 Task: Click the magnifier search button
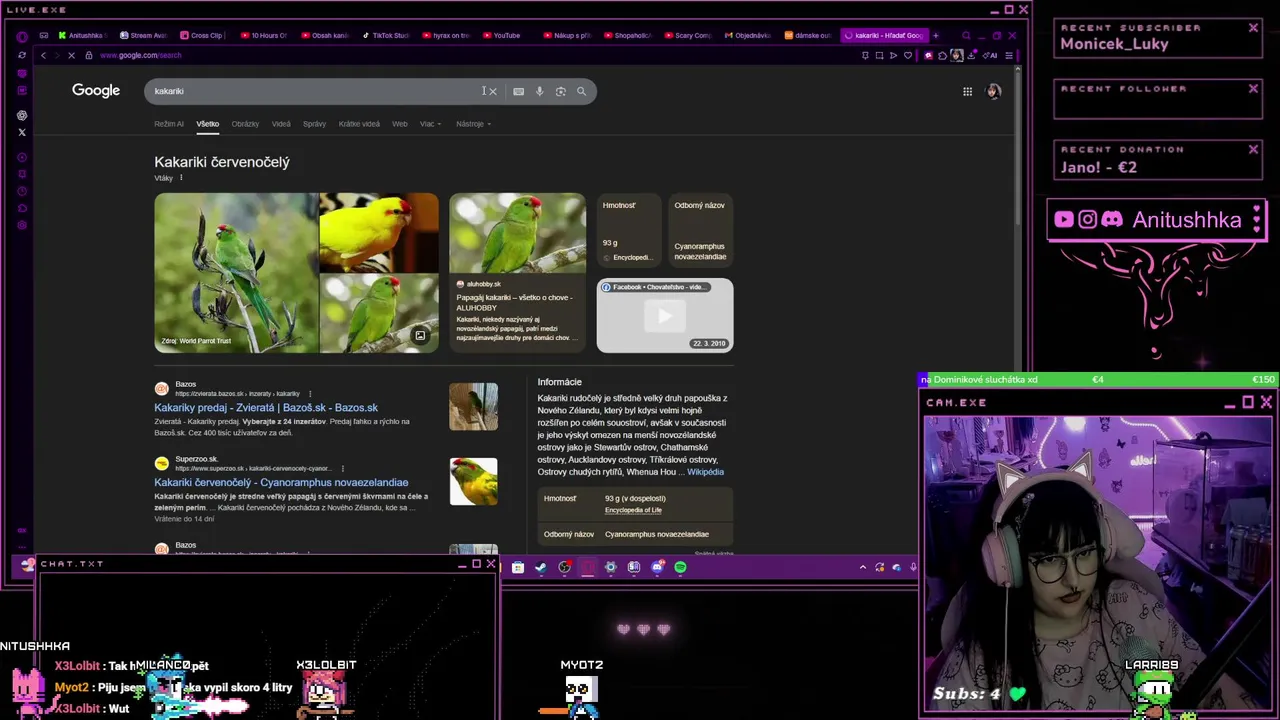coord(581,91)
